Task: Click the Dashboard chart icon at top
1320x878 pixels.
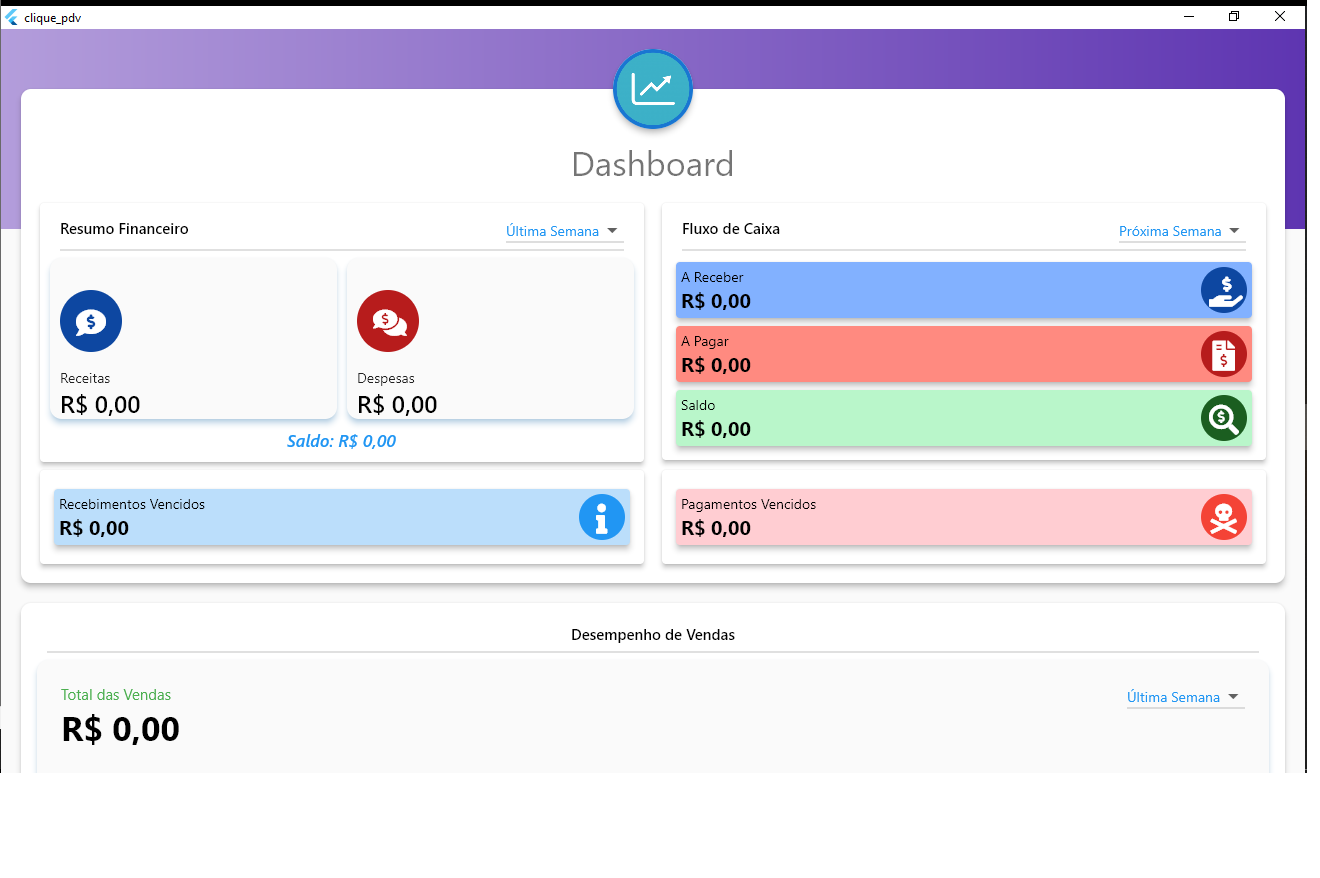Action: click(x=653, y=89)
